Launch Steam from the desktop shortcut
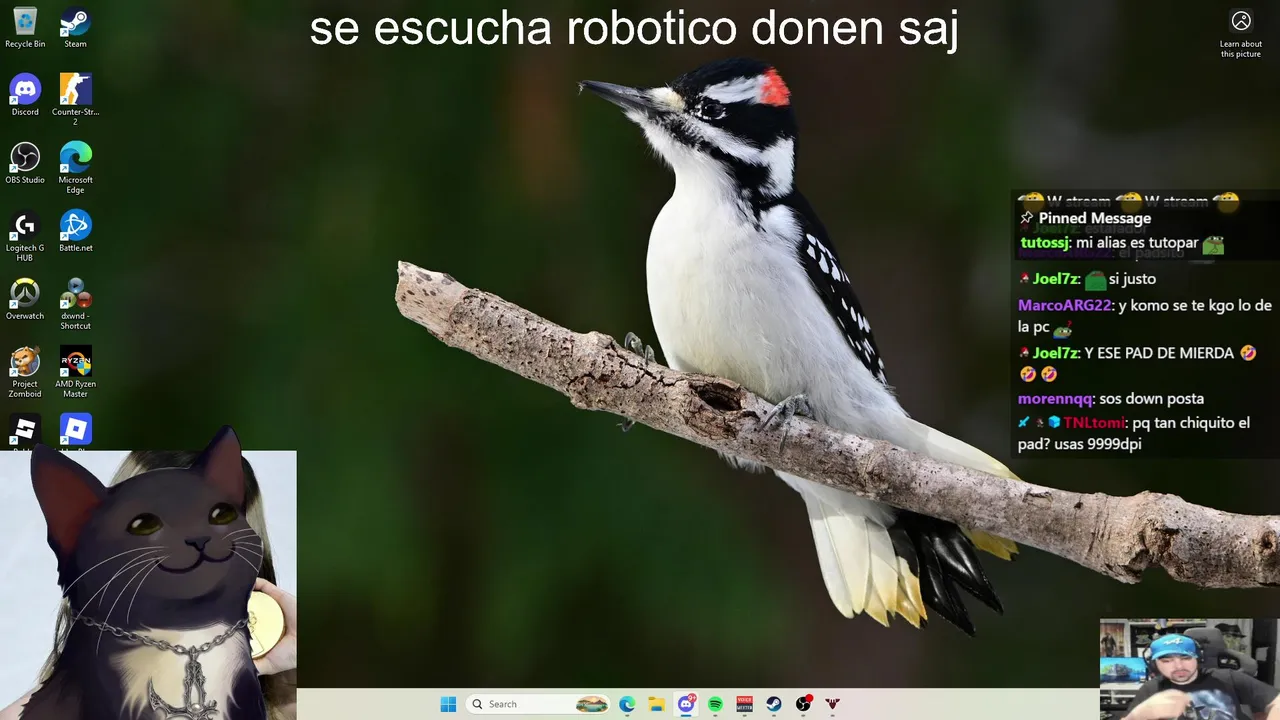1280x720 pixels. click(75, 27)
